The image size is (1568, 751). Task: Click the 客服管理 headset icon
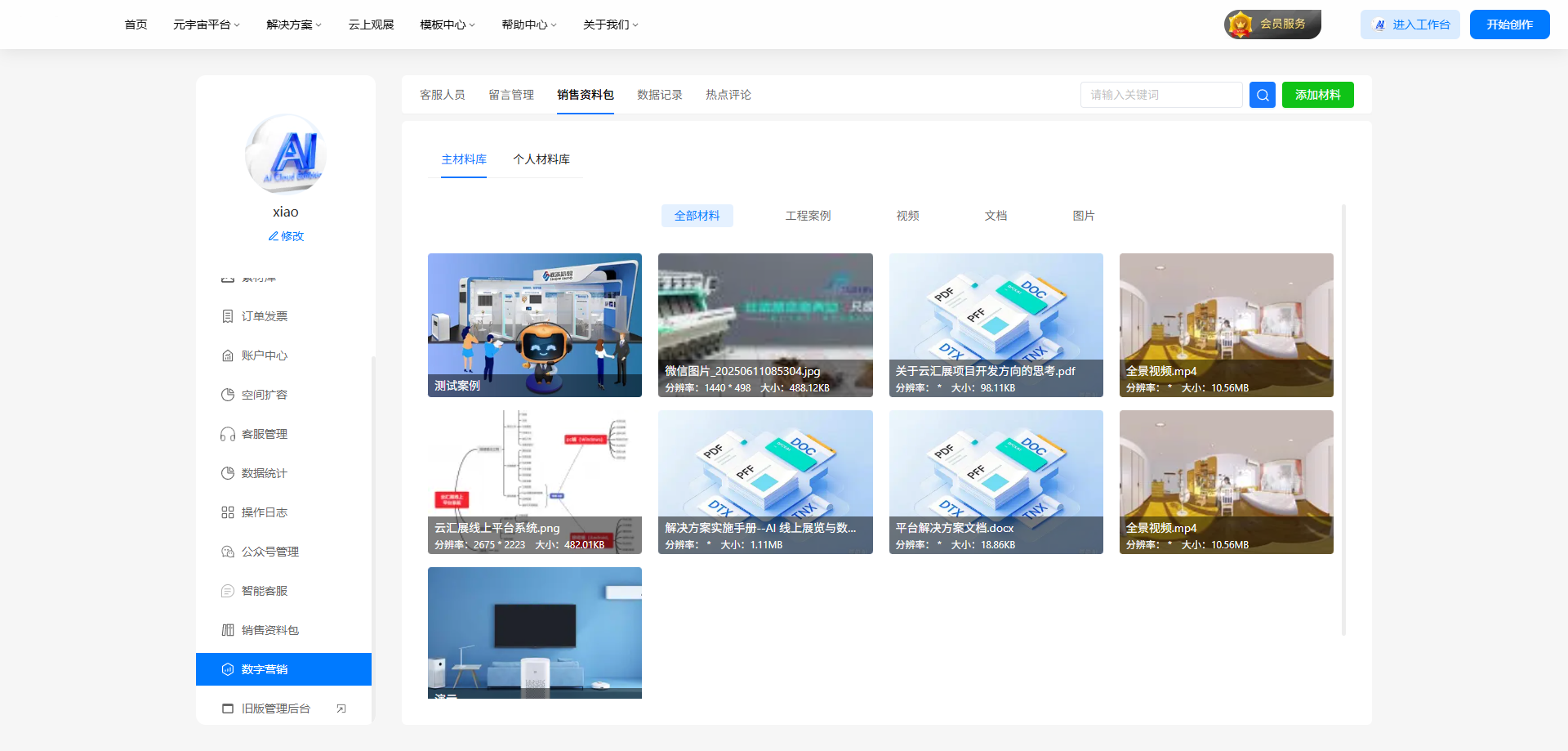(x=228, y=434)
